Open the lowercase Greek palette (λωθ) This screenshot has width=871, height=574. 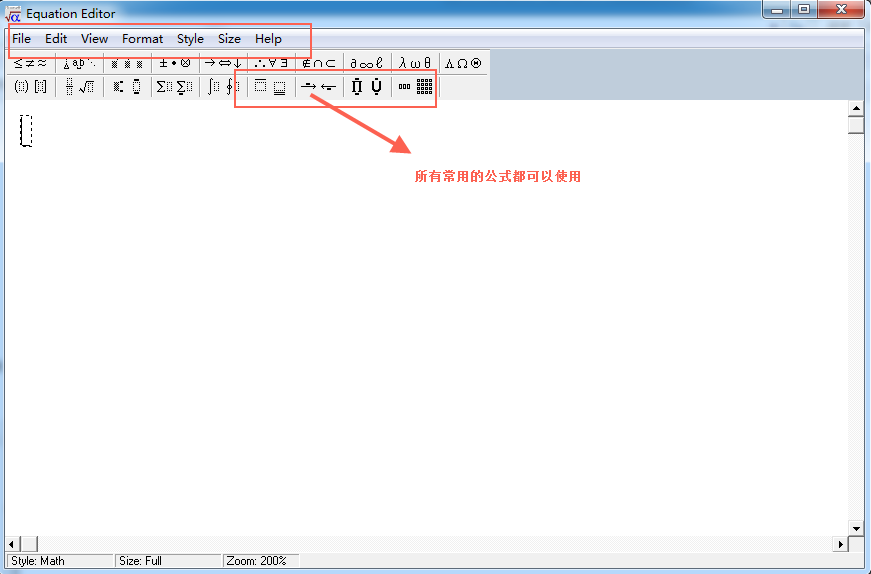414,63
